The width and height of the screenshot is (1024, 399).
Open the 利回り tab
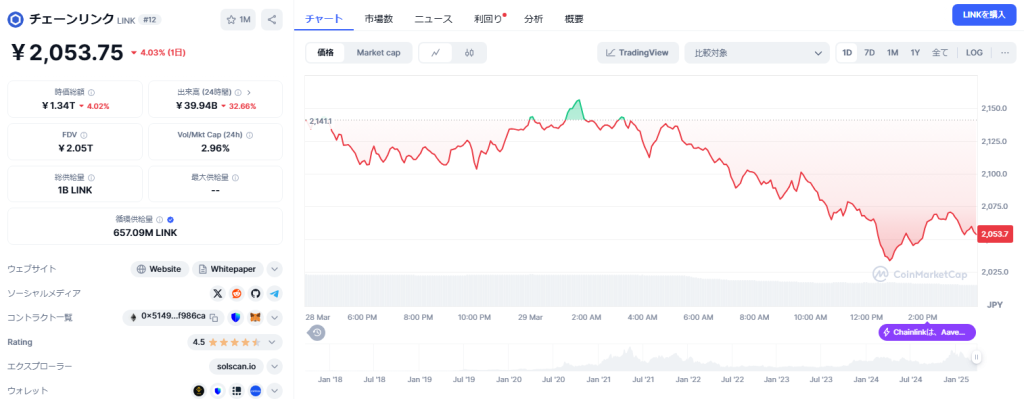click(488, 19)
